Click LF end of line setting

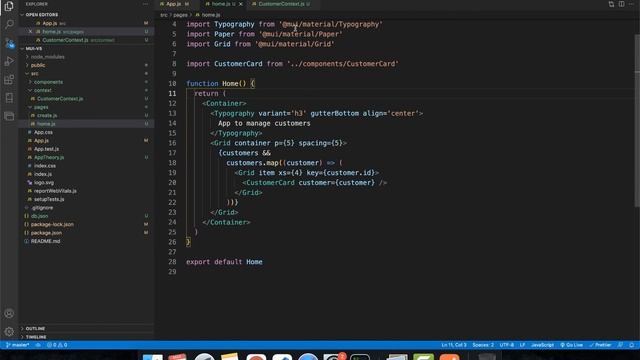pyautogui.click(x=522, y=345)
